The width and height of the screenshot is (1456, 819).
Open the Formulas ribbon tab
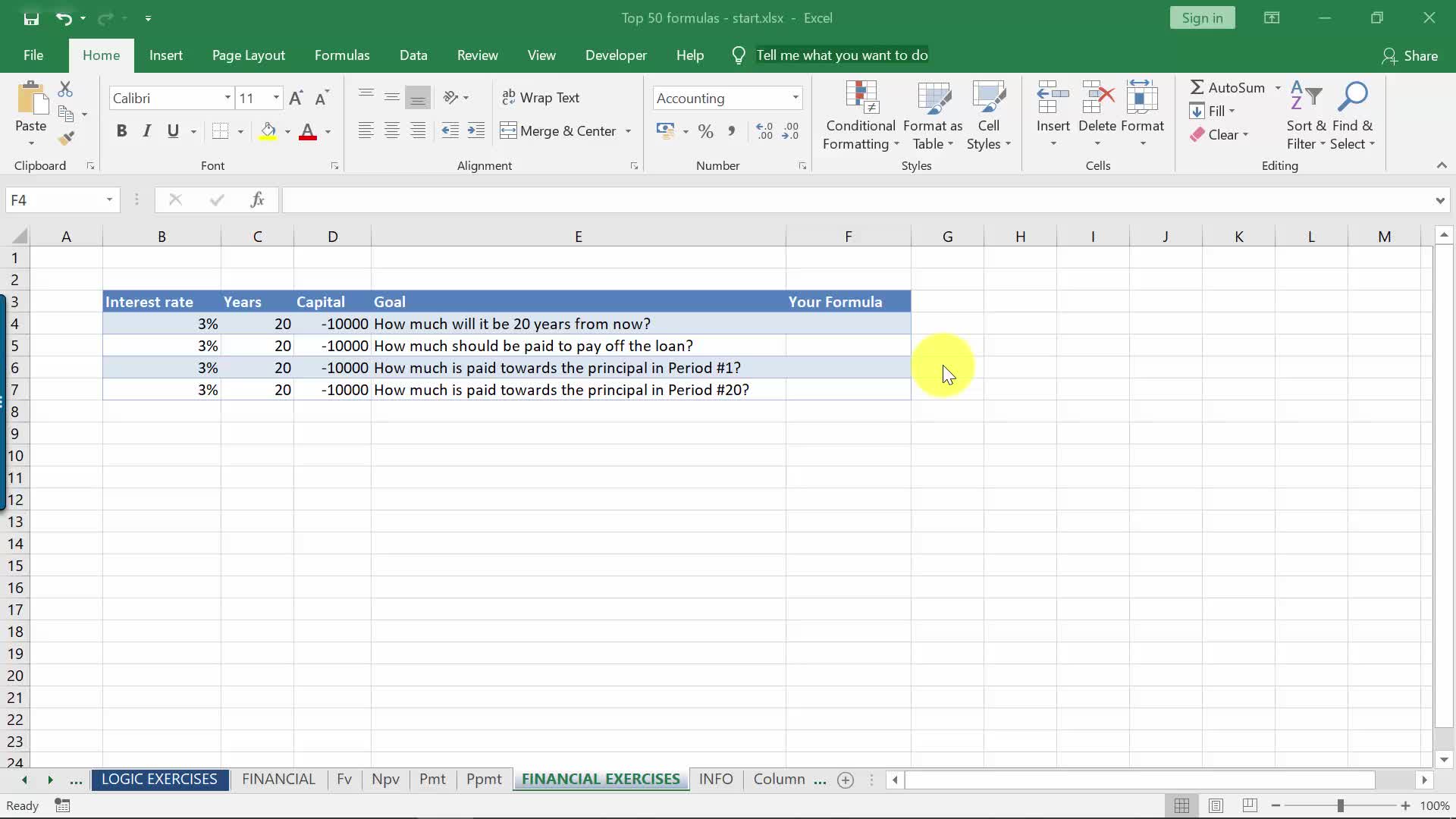point(342,55)
